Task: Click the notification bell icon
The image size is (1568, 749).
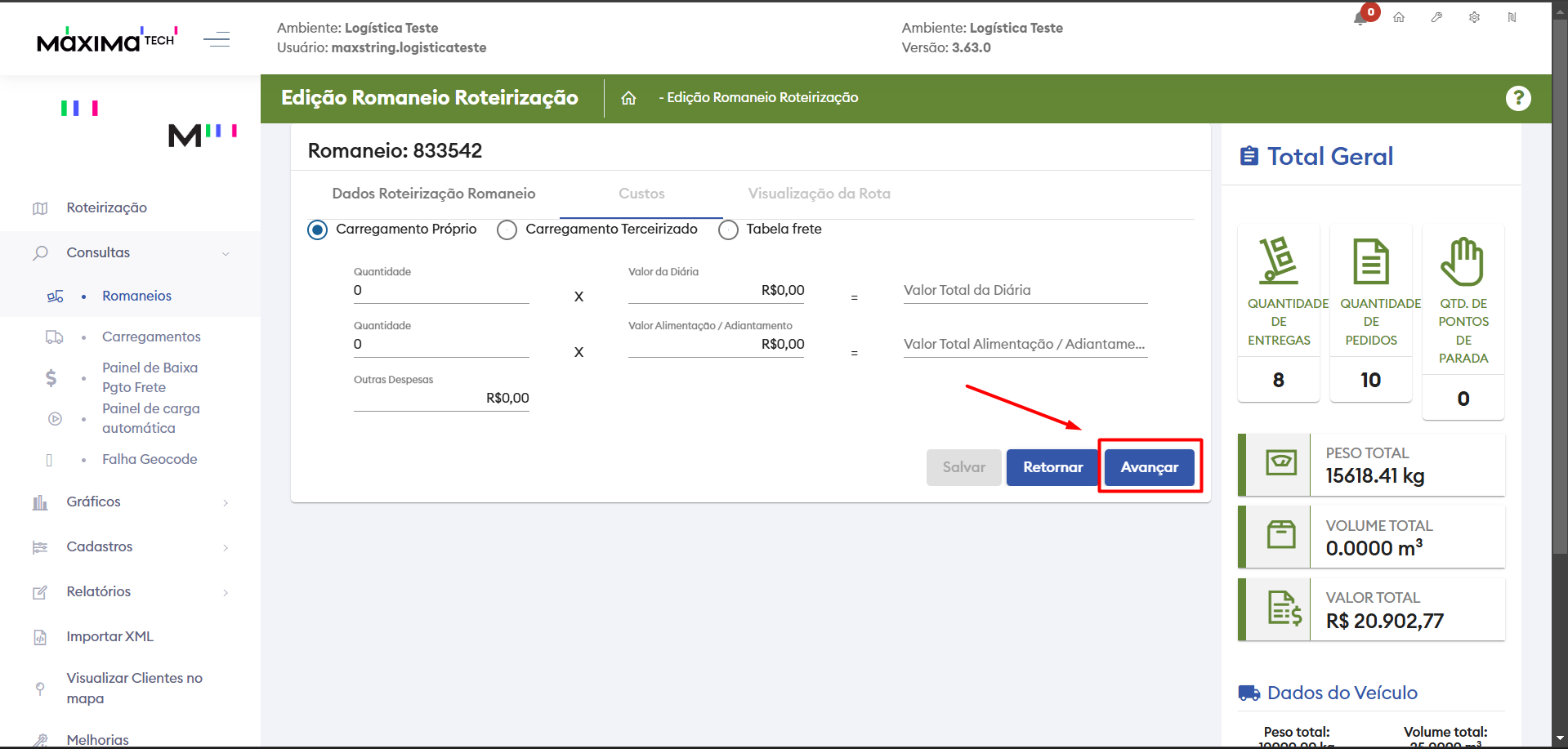Action: tap(1361, 18)
